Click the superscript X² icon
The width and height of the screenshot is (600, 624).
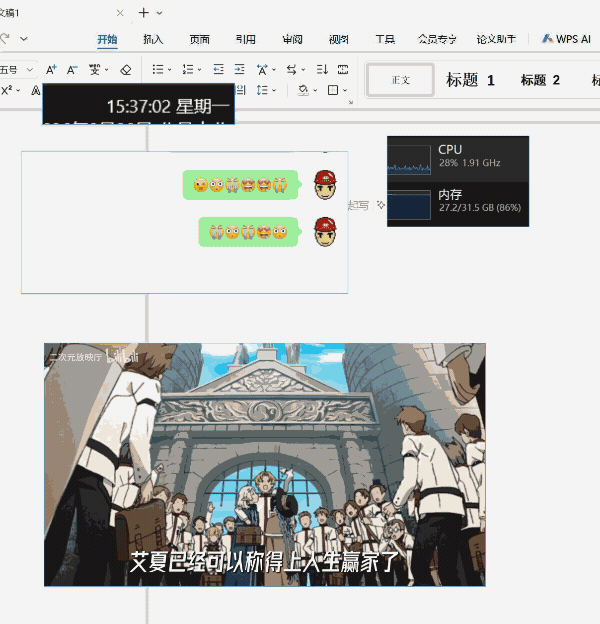click(x=7, y=90)
